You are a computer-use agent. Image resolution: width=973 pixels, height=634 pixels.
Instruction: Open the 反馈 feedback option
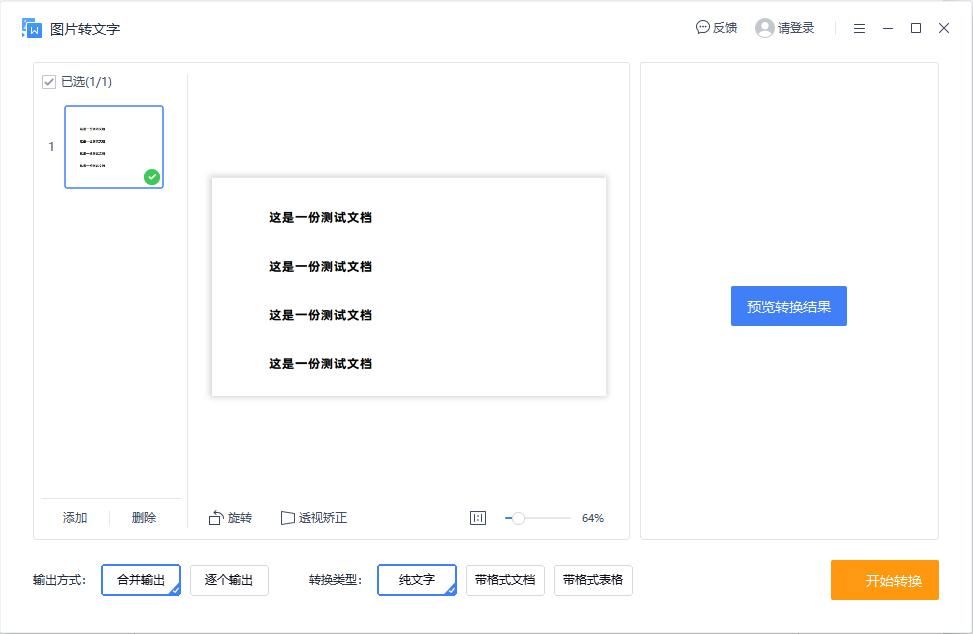716,27
